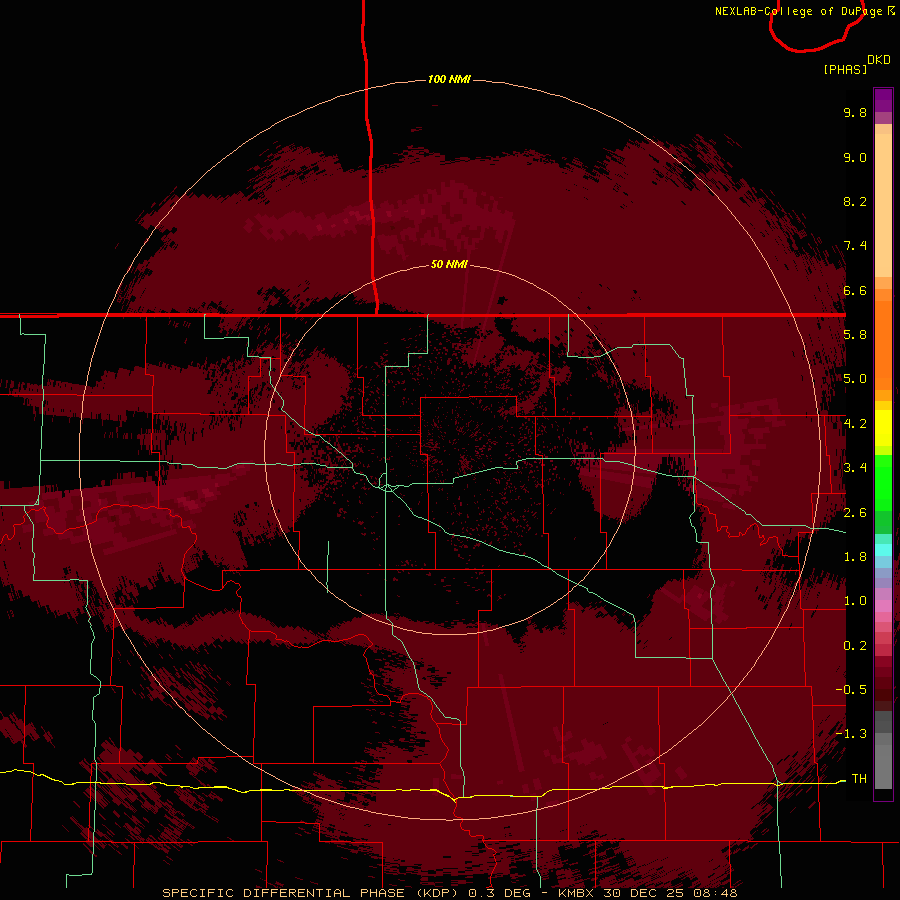This screenshot has height=900, width=900.
Task: Click the 9.8 value on color scale
Action: point(855,112)
